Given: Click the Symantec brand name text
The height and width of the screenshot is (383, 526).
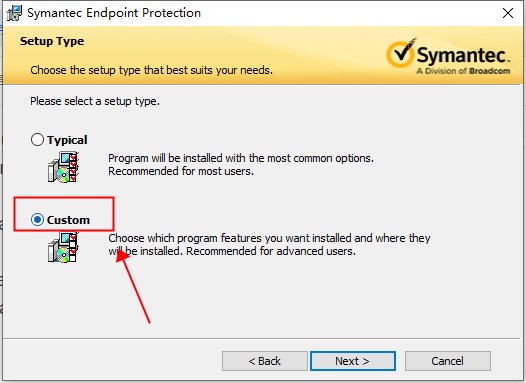Looking at the screenshot, I should point(463,55).
